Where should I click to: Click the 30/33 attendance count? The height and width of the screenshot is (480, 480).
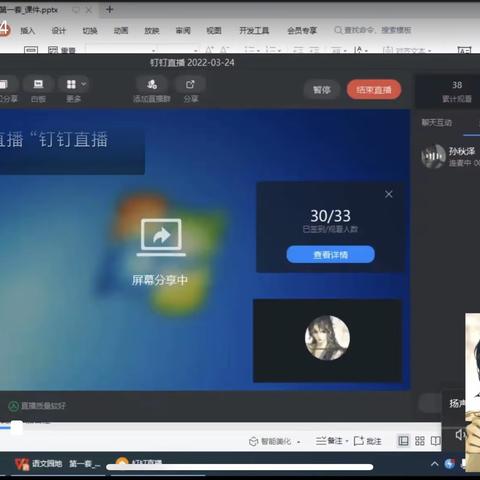[x=330, y=216]
